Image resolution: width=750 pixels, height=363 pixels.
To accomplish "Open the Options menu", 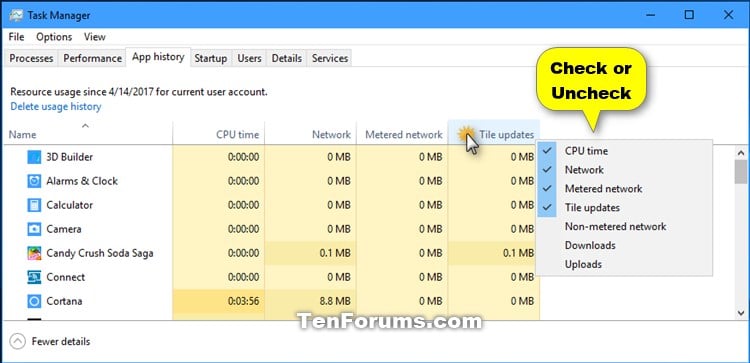I will (x=54, y=37).
